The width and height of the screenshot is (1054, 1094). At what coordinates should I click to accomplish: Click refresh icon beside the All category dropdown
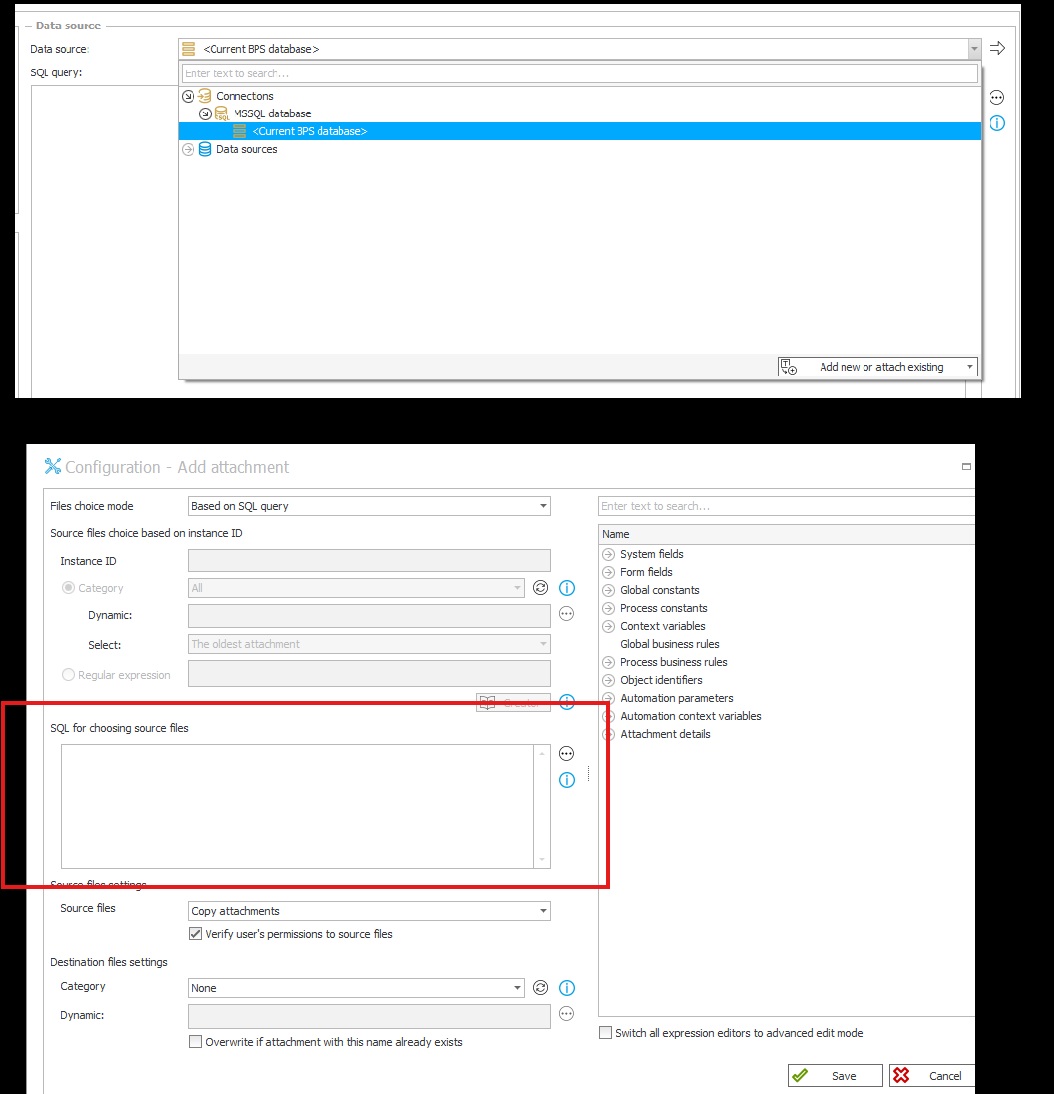tap(541, 588)
